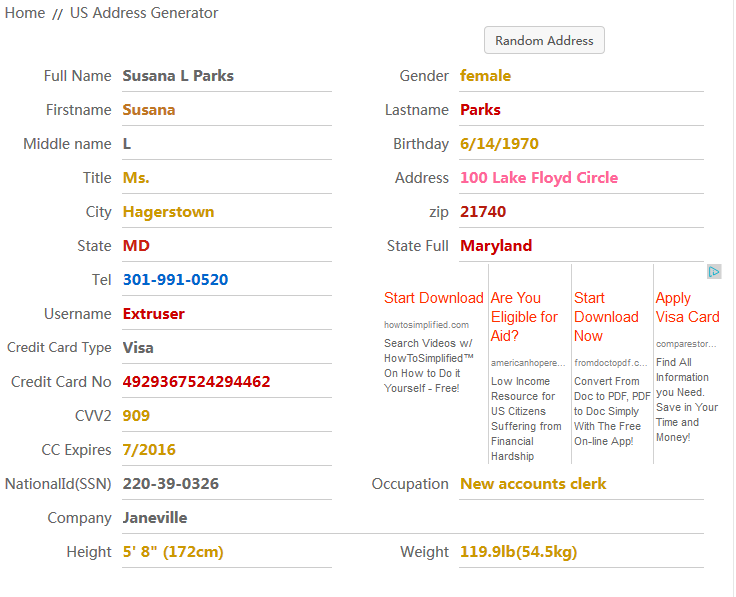The height and width of the screenshot is (597, 736).
Task: Open the Start Download Now ad
Action: coord(606,317)
